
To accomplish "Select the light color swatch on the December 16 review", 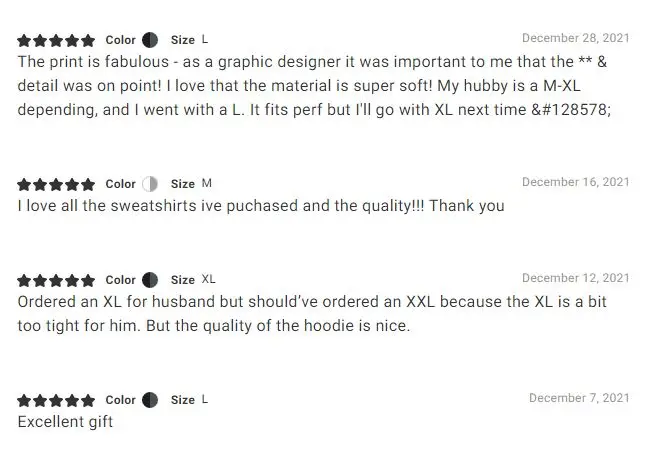I will pyautogui.click(x=150, y=184).
